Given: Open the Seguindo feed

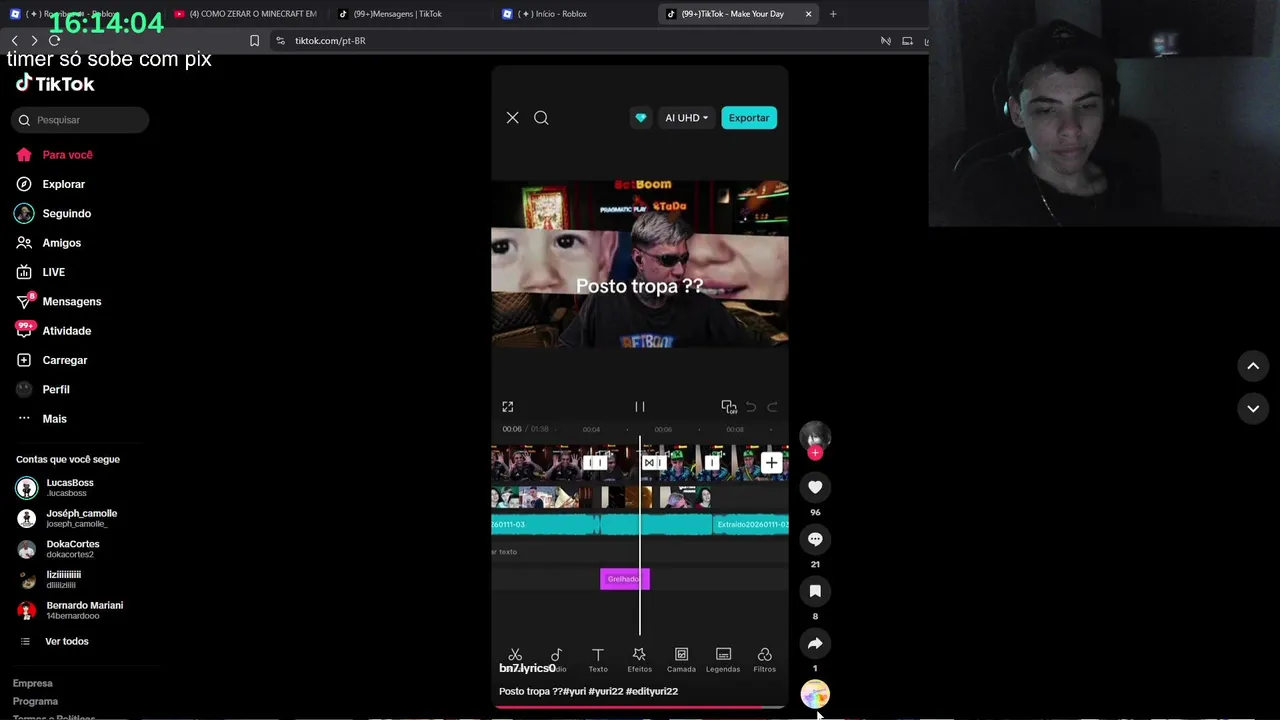Looking at the screenshot, I should click(66, 213).
